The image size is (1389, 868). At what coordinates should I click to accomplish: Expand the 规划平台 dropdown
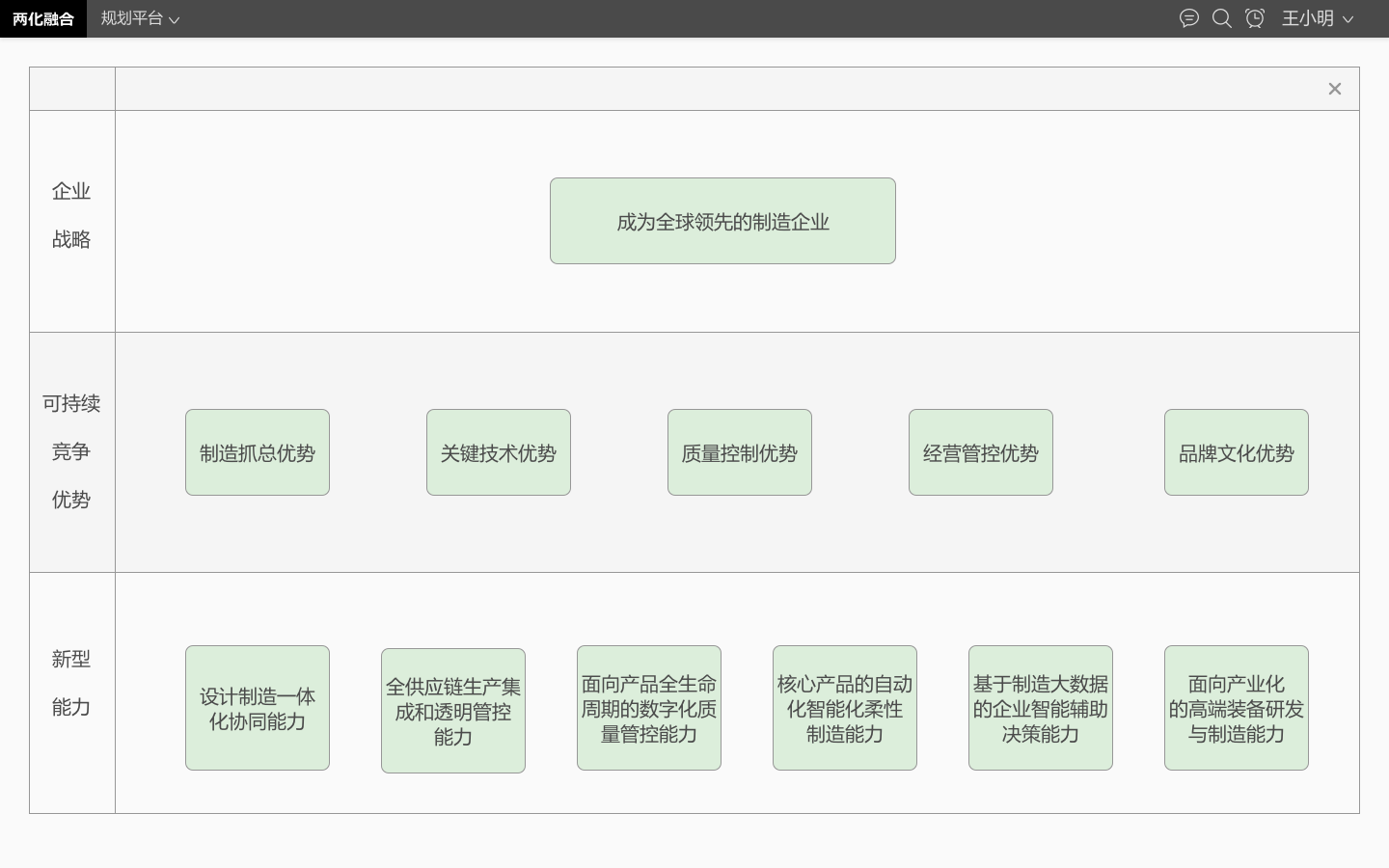pos(140,18)
